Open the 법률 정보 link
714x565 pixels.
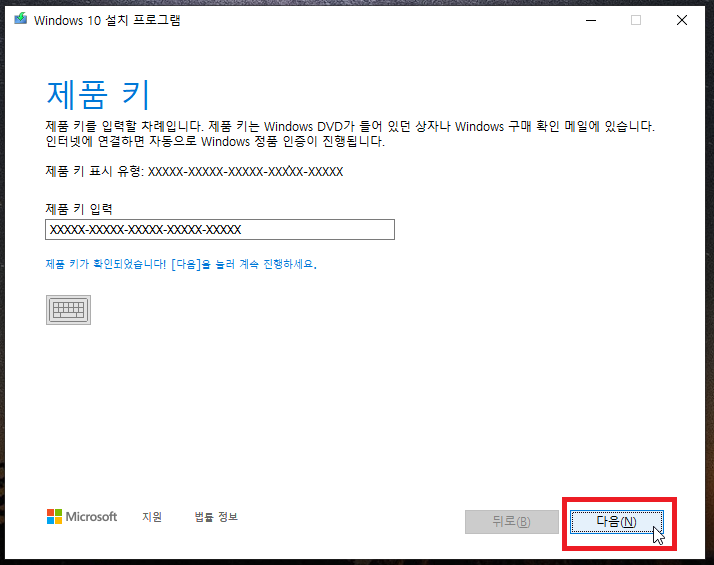coord(216,517)
